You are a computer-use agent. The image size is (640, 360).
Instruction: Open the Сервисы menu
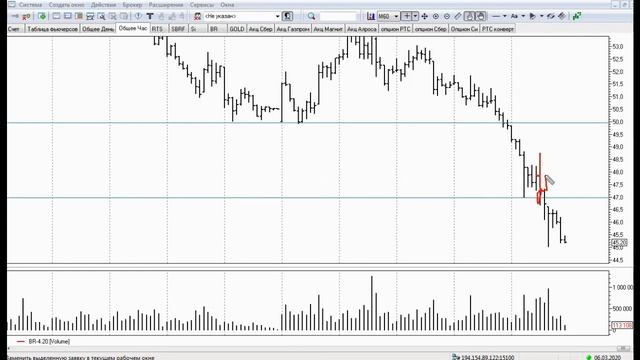202,5
